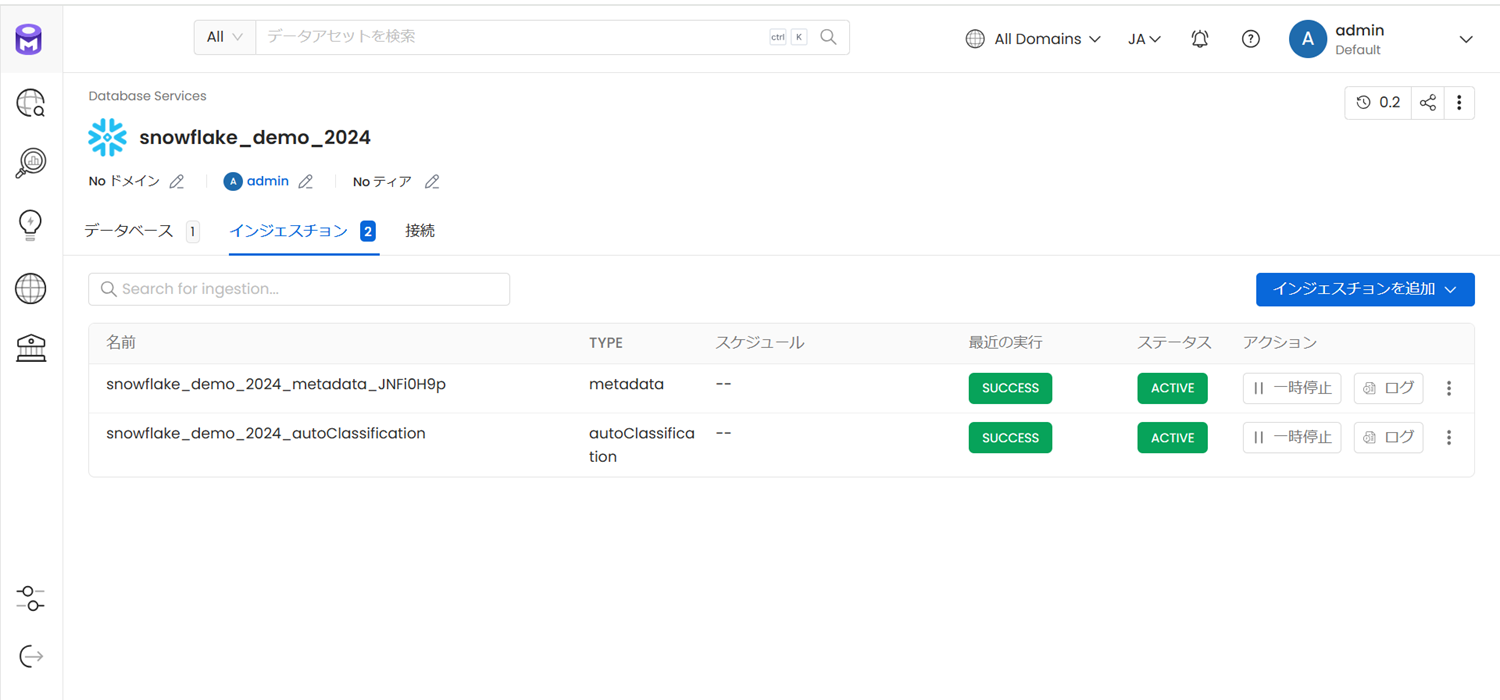Open the version history 0.2 button

tap(1378, 102)
